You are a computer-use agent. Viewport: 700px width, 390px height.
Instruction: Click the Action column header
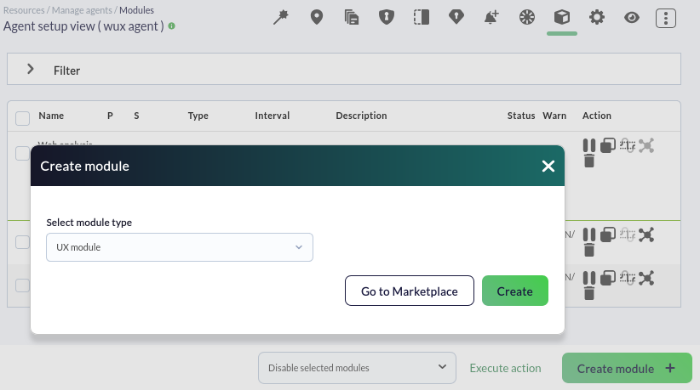[x=596, y=116]
